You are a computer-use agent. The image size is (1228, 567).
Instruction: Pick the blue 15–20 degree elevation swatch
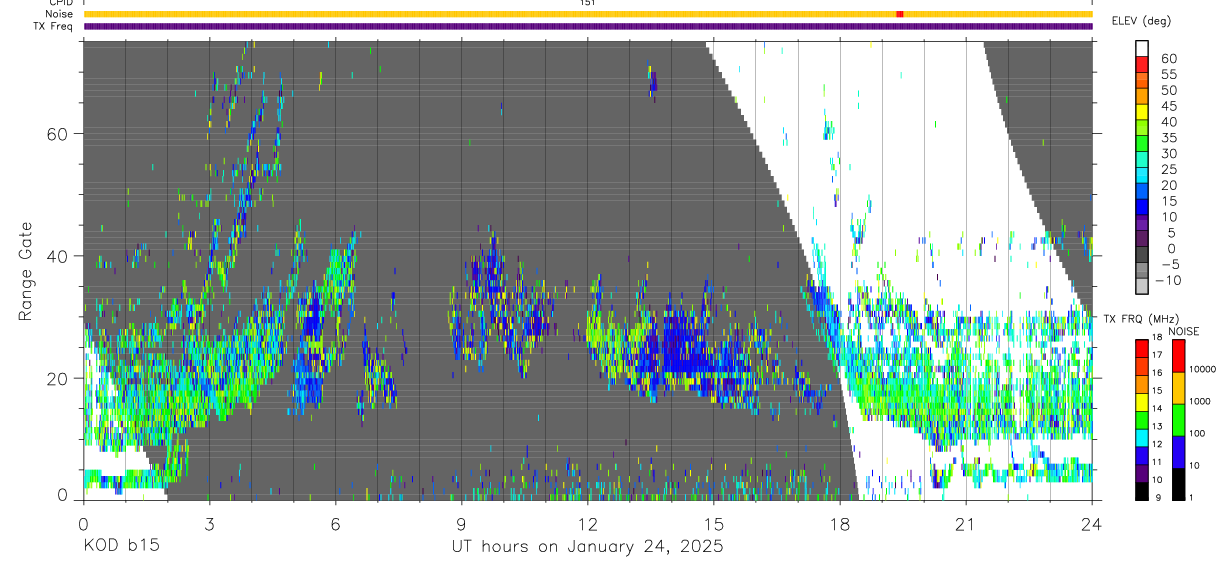click(x=1142, y=193)
